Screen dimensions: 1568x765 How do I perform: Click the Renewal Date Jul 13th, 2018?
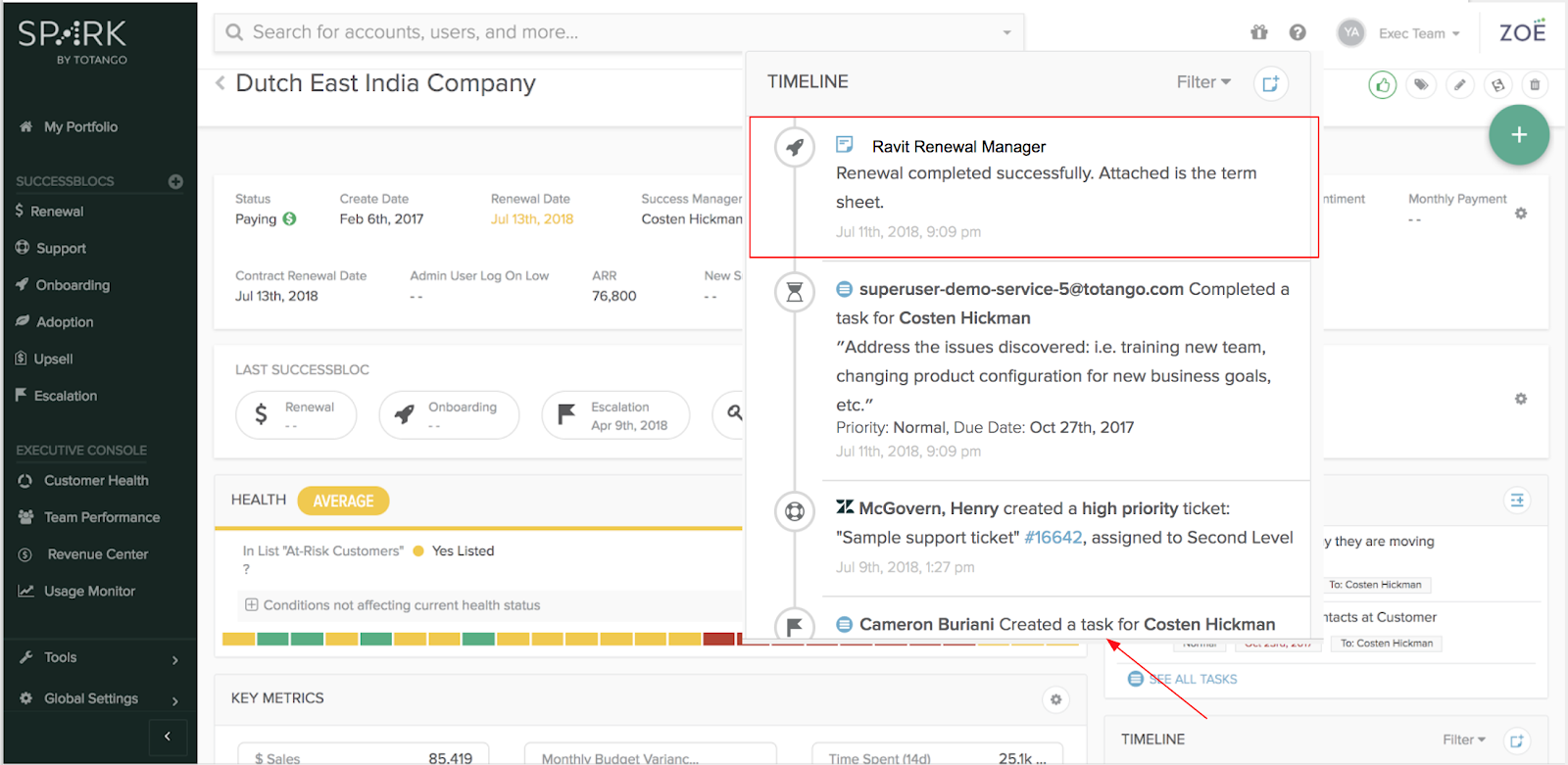click(x=532, y=219)
